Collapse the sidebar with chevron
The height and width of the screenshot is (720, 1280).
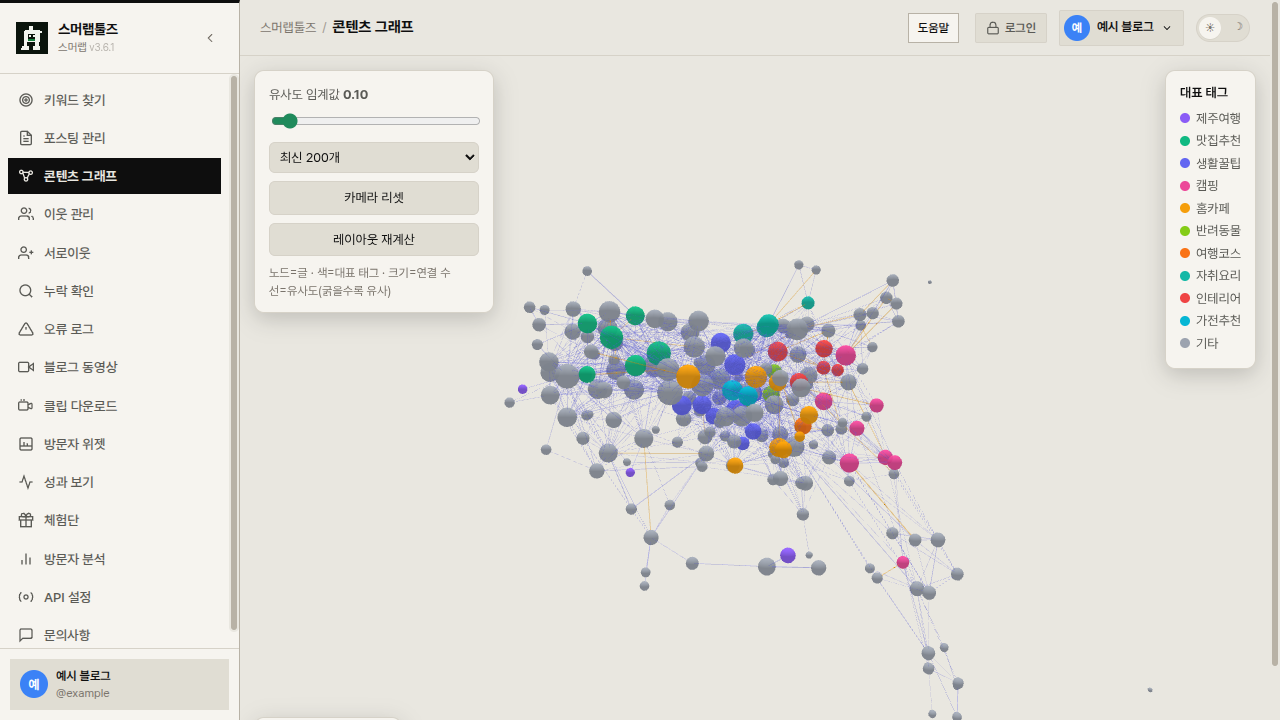coord(210,38)
